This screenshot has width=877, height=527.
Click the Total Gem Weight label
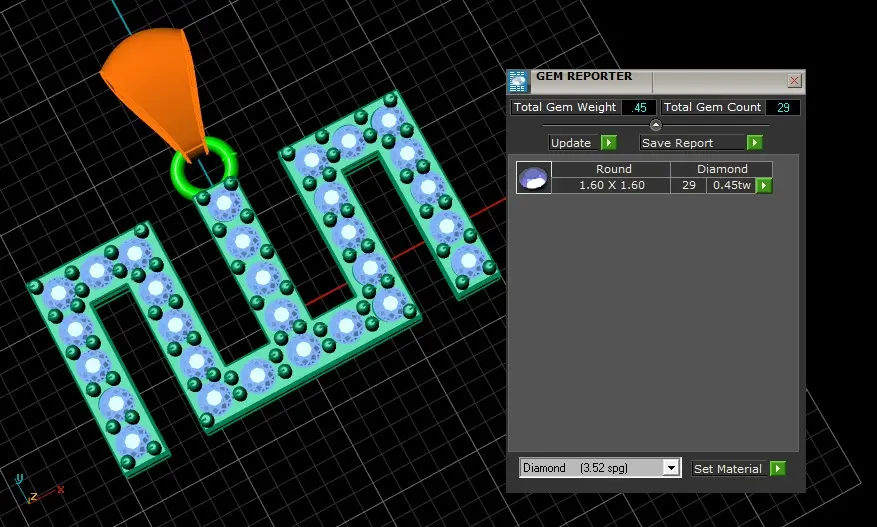(x=565, y=107)
